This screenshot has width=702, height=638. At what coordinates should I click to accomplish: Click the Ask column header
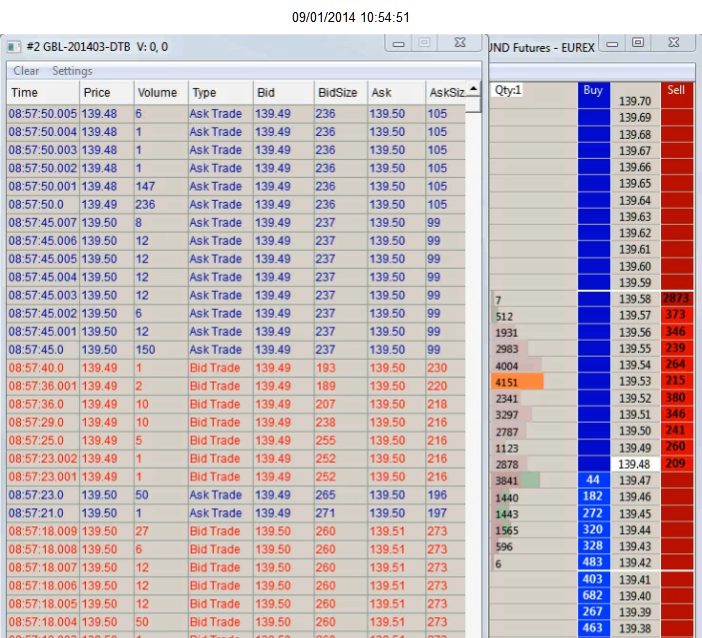point(396,93)
